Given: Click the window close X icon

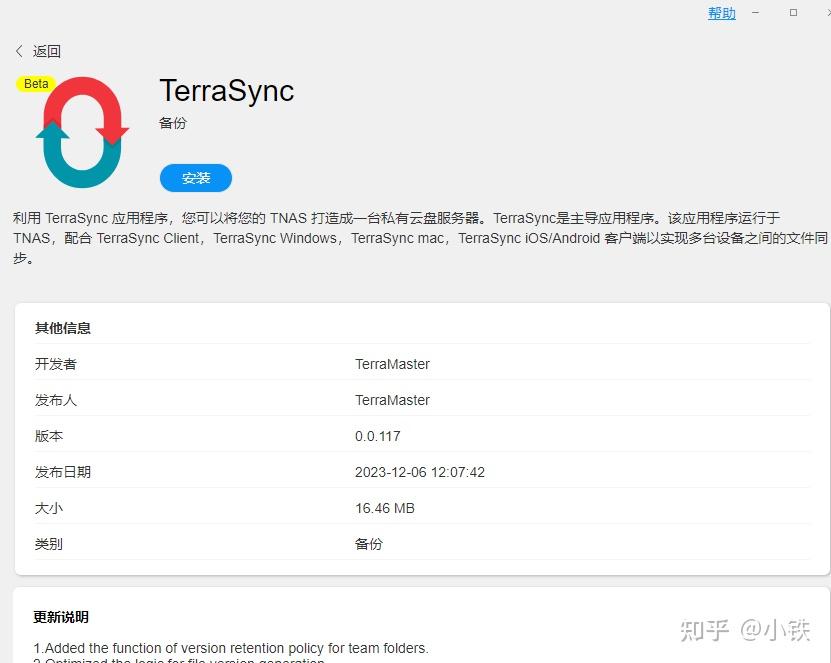Looking at the screenshot, I should tap(827, 13).
